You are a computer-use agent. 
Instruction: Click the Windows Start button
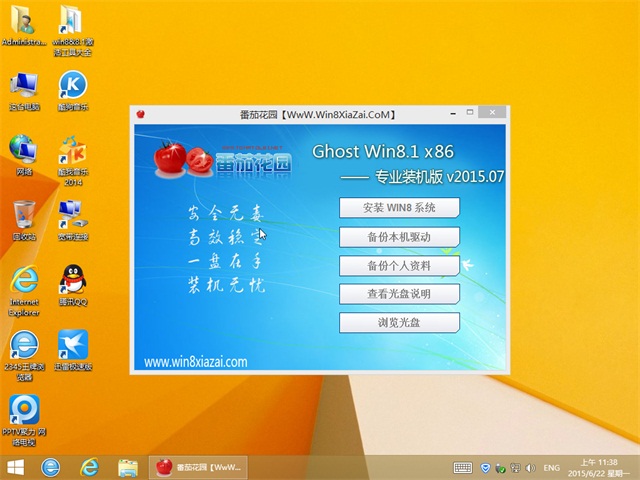coord(16,467)
